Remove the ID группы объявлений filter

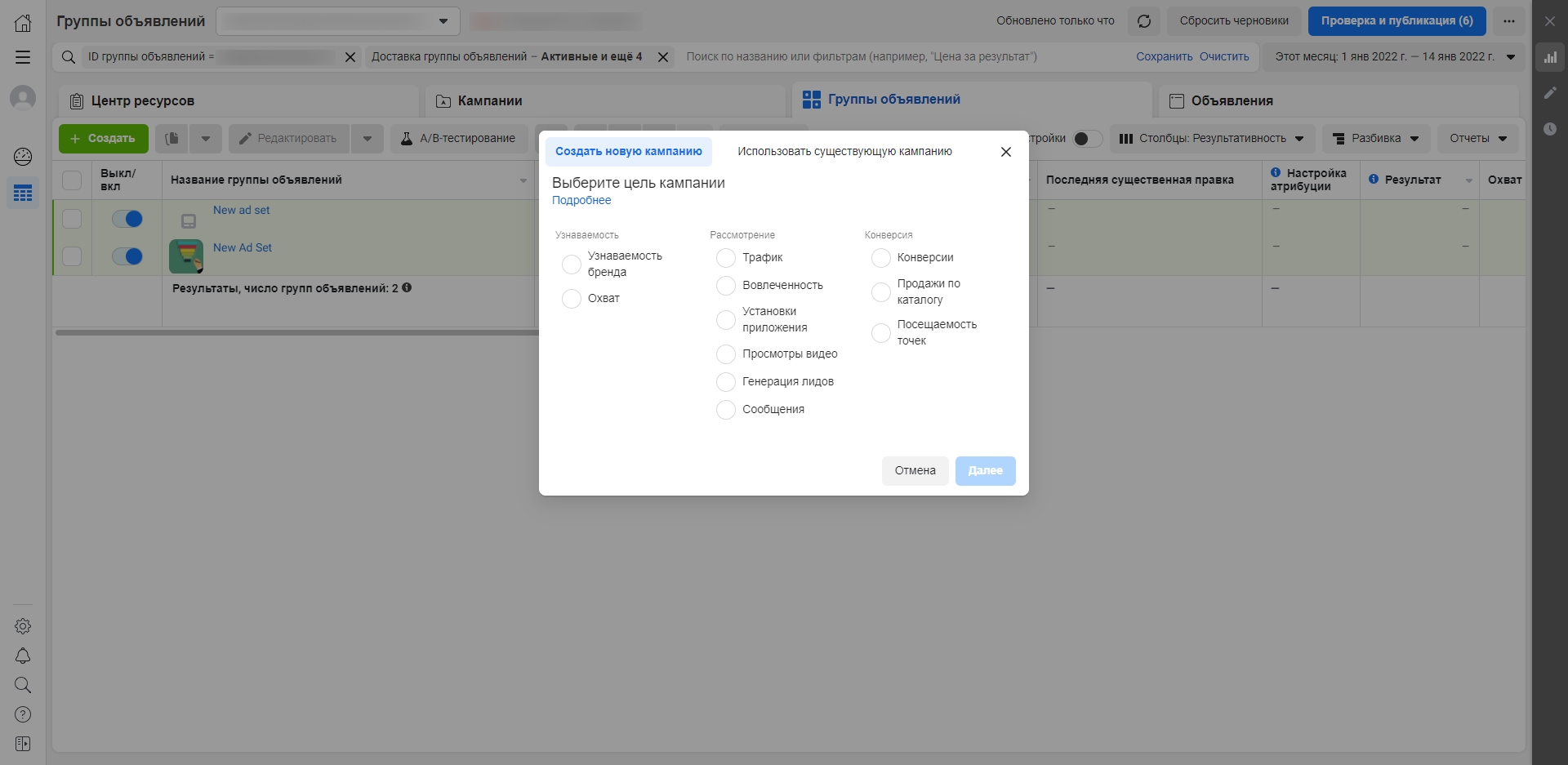tap(350, 57)
